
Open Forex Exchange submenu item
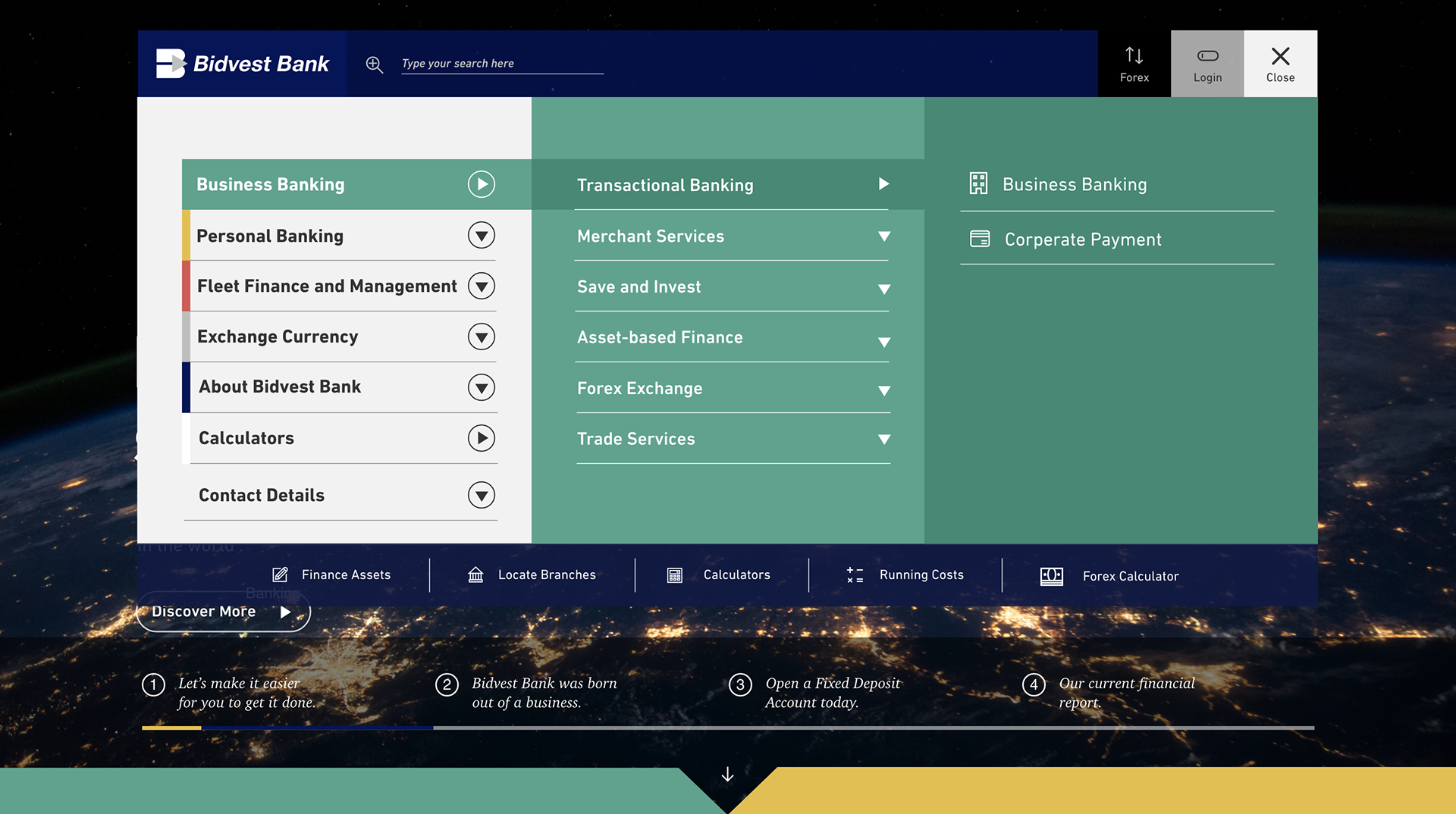tap(639, 388)
